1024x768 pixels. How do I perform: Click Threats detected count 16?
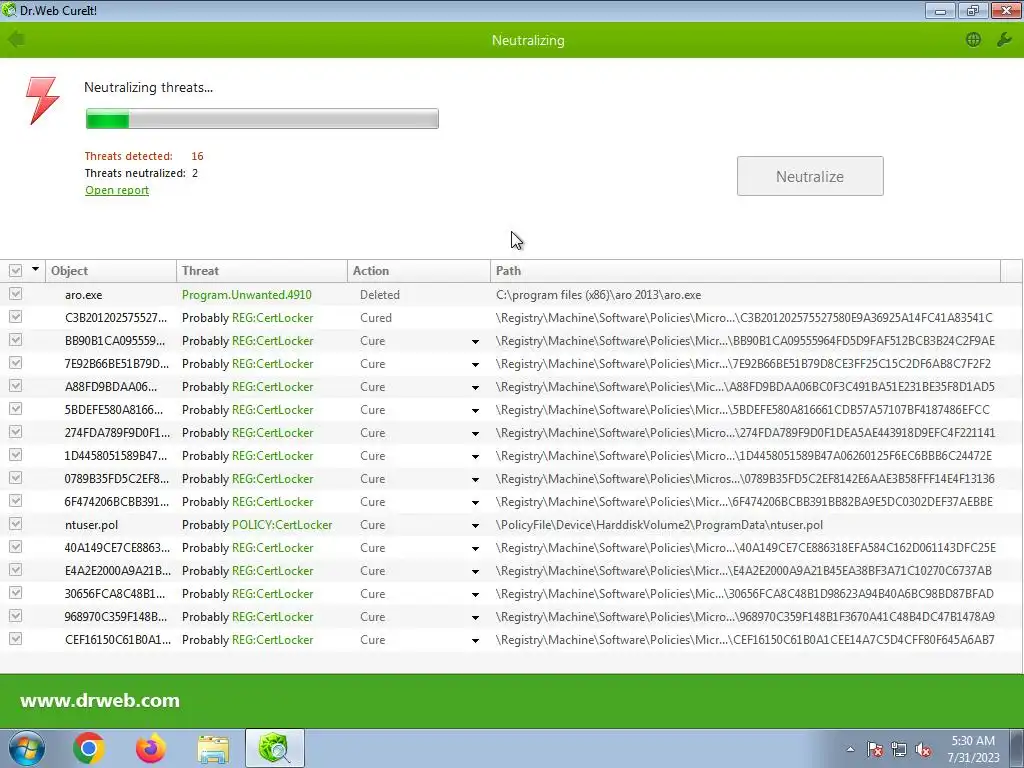[197, 156]
